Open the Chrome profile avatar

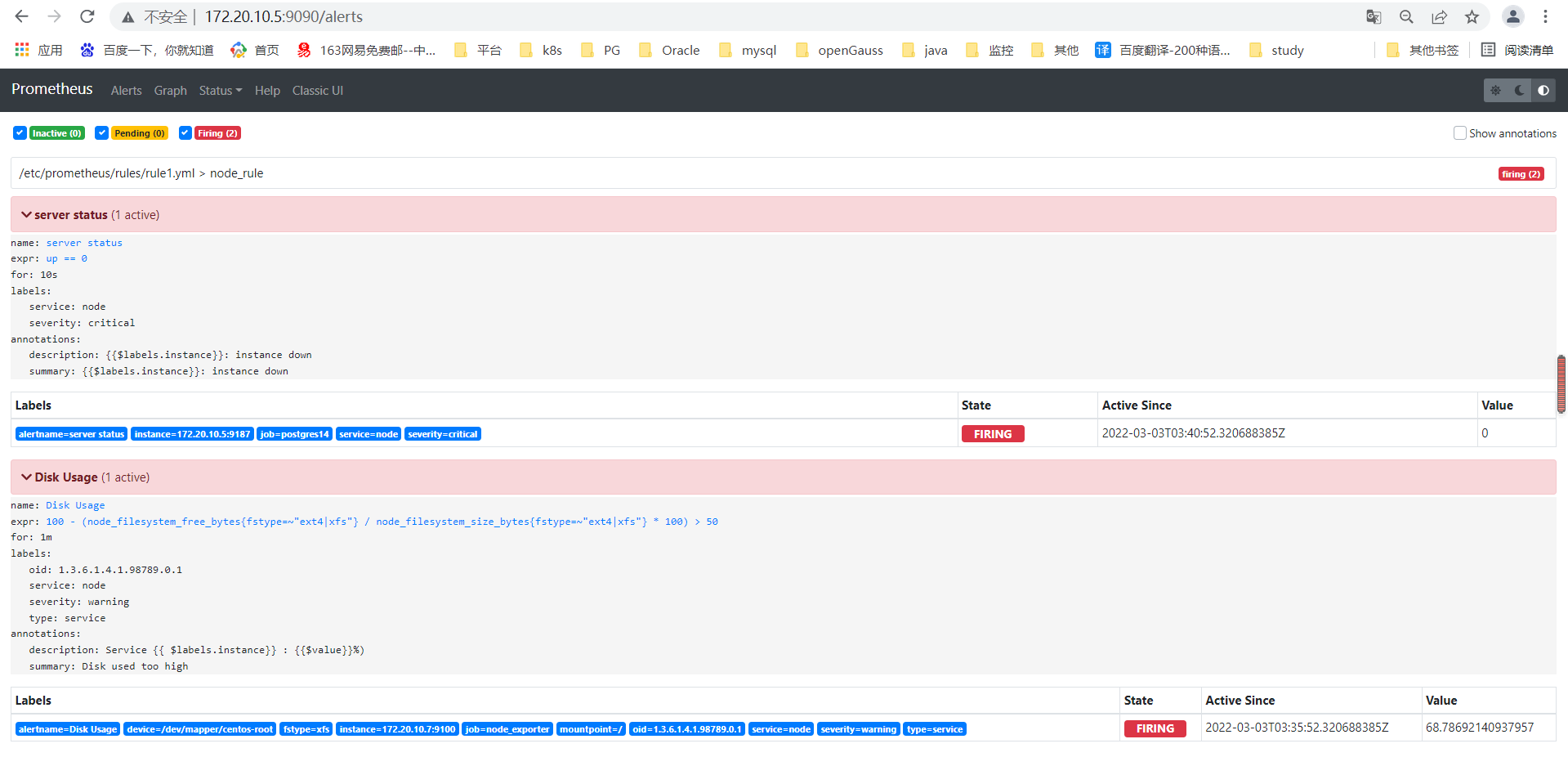(x=1512, y=16)
